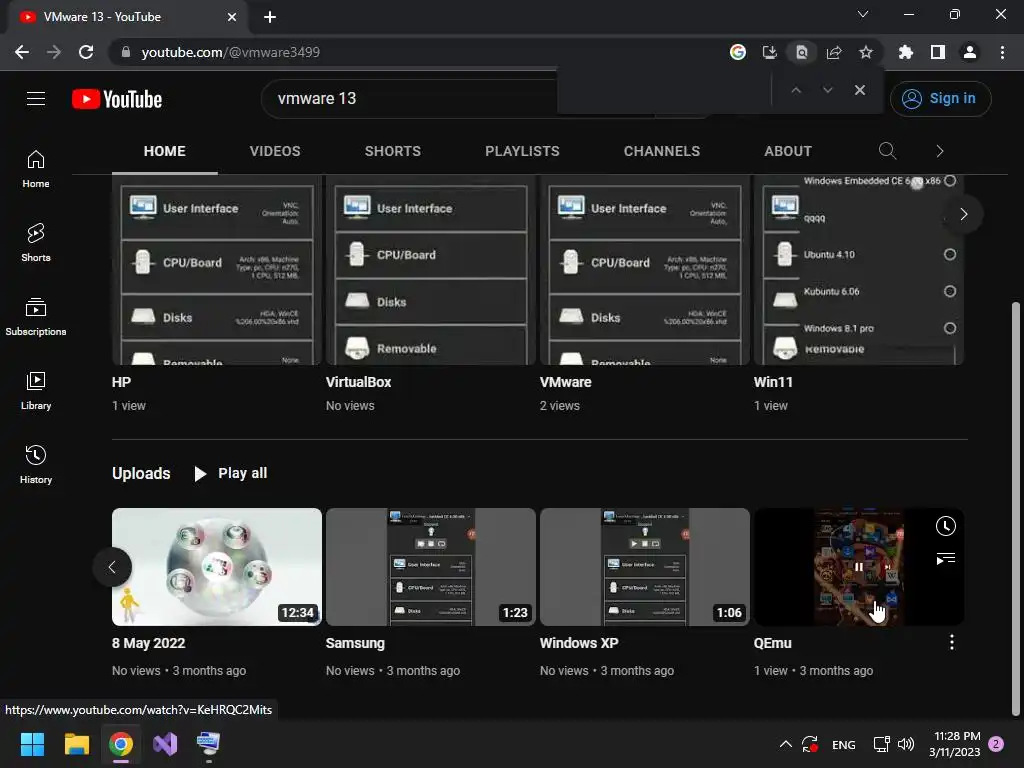Screen dimensions: 1024x768
Task: Bookmark this page with the star icon
Action: click(x=865, y=52)
